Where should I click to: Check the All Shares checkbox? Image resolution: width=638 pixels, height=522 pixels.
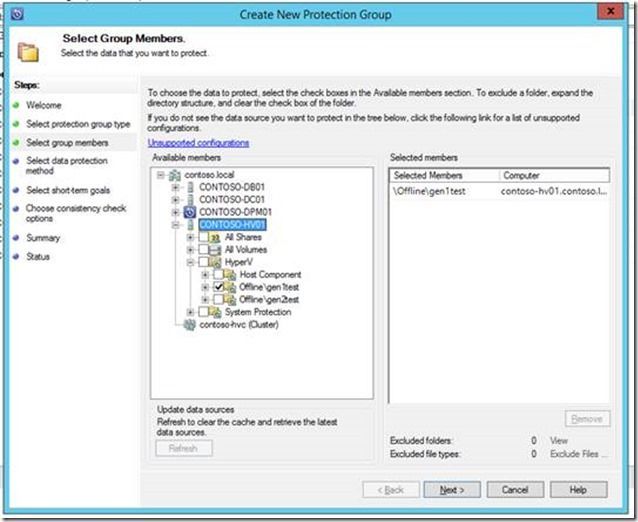(203, 237)
